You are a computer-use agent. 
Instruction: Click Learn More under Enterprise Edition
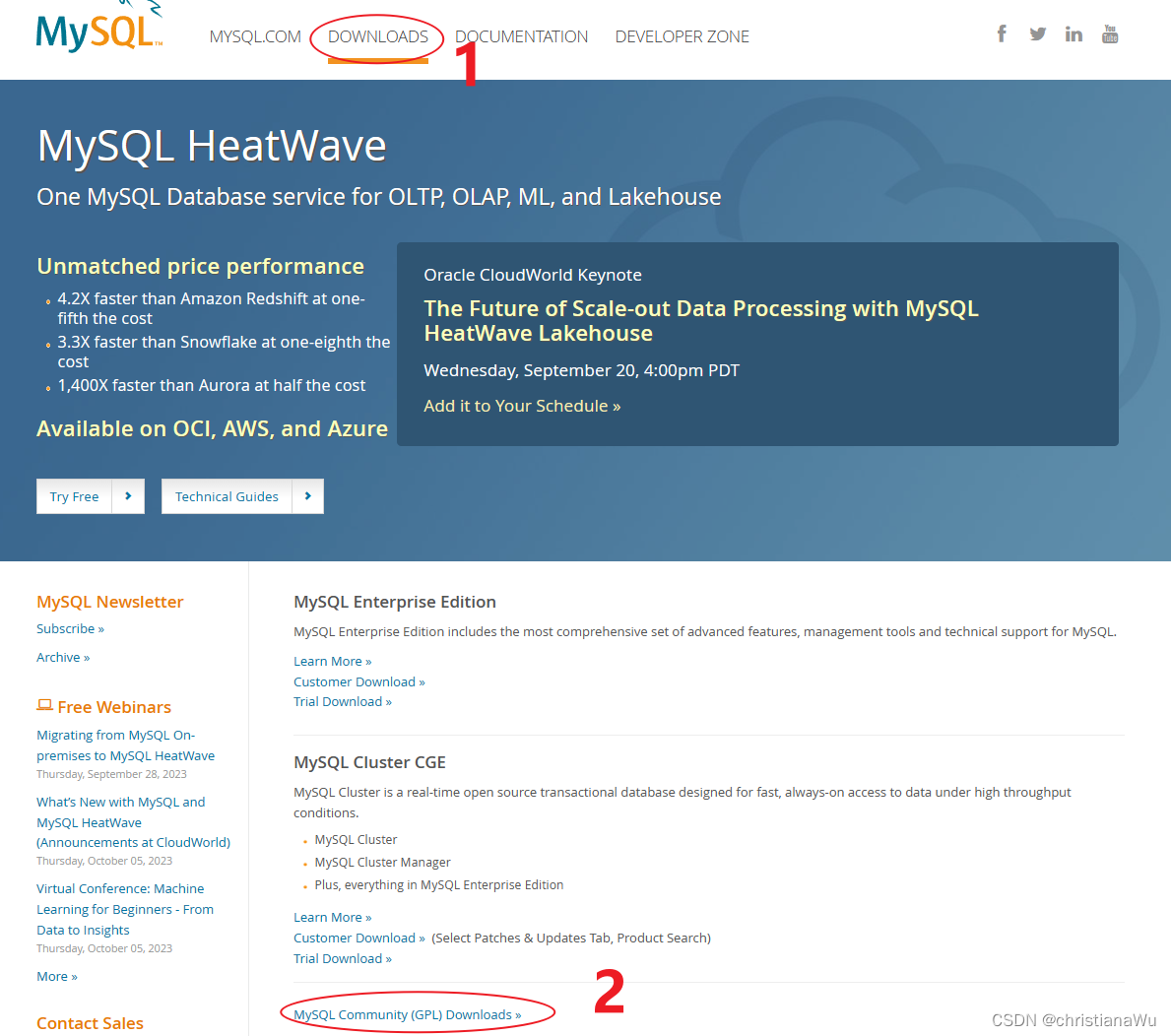[332, 661]
